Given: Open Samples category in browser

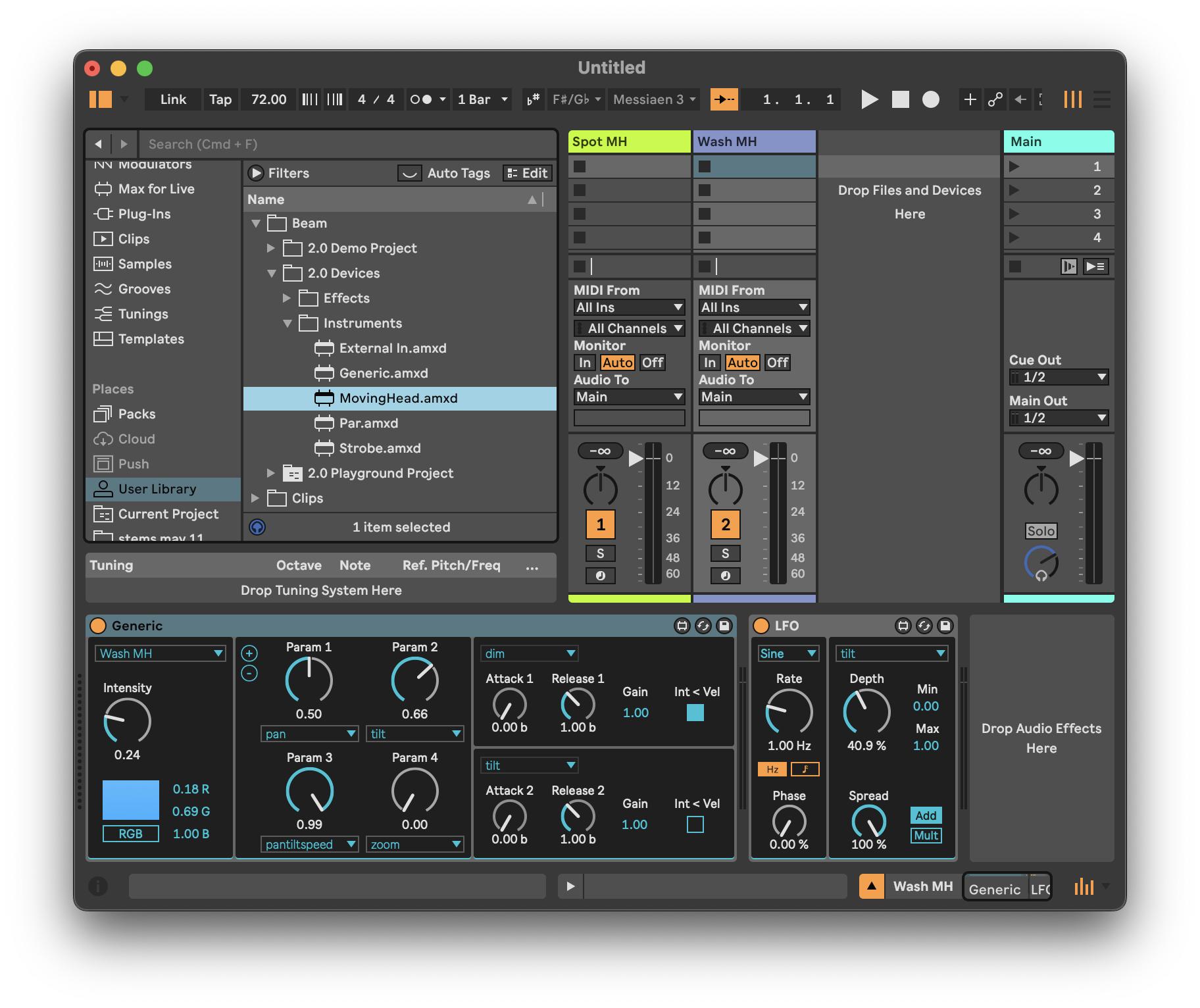Looking at the screenshot, I should click(145, 264).
